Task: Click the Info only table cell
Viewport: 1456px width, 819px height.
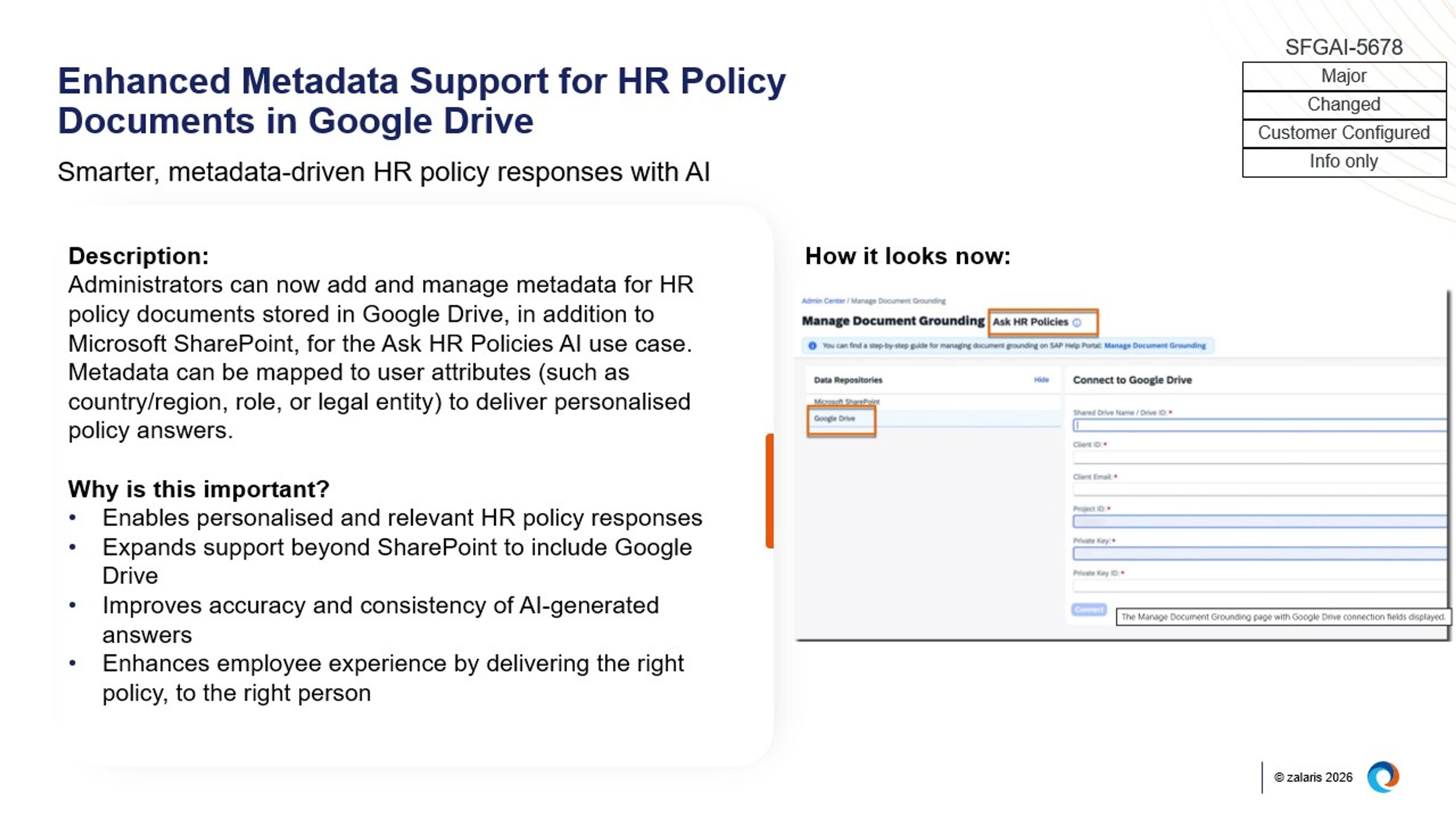Action: (1343, 162)
